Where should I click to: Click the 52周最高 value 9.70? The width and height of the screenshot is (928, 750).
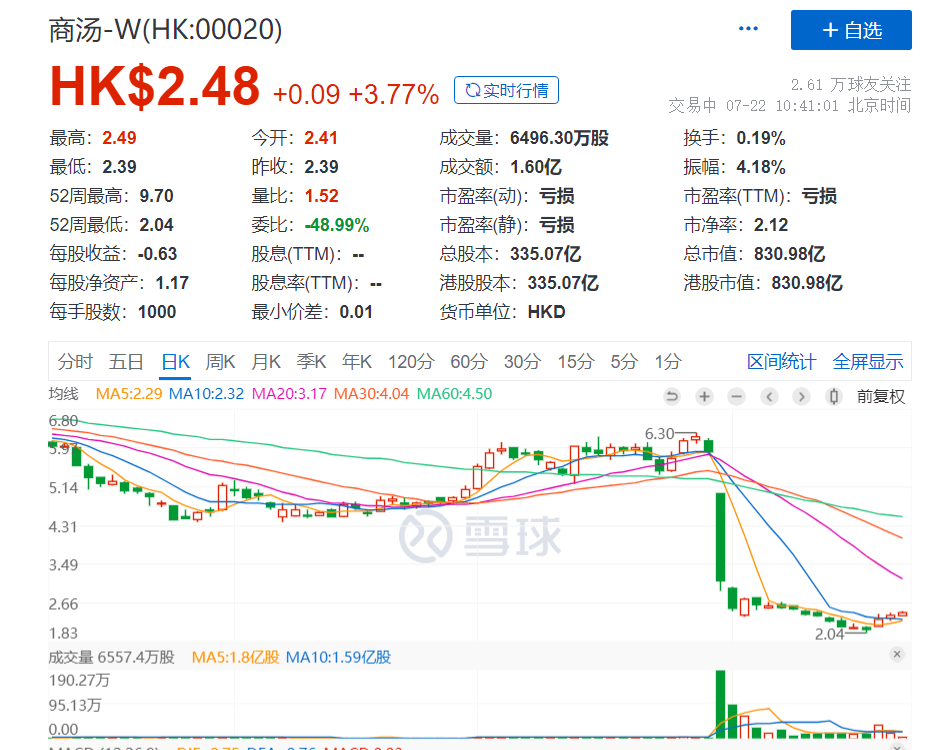click(156, 196)
